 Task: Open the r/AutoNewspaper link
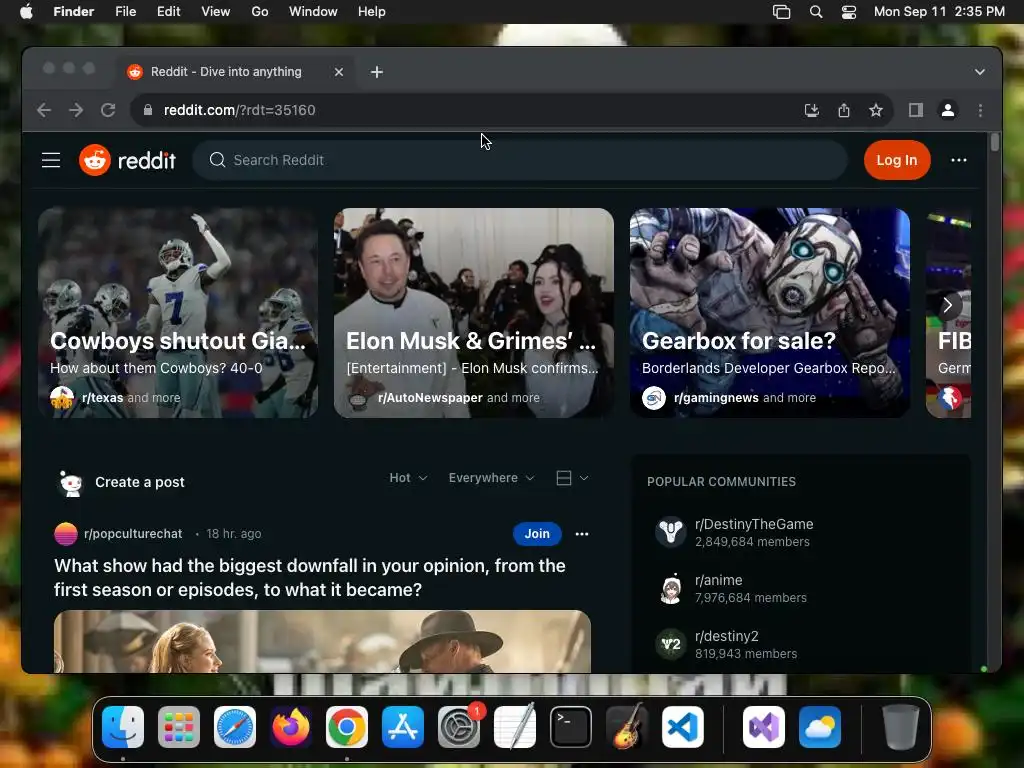coord(430,398)
